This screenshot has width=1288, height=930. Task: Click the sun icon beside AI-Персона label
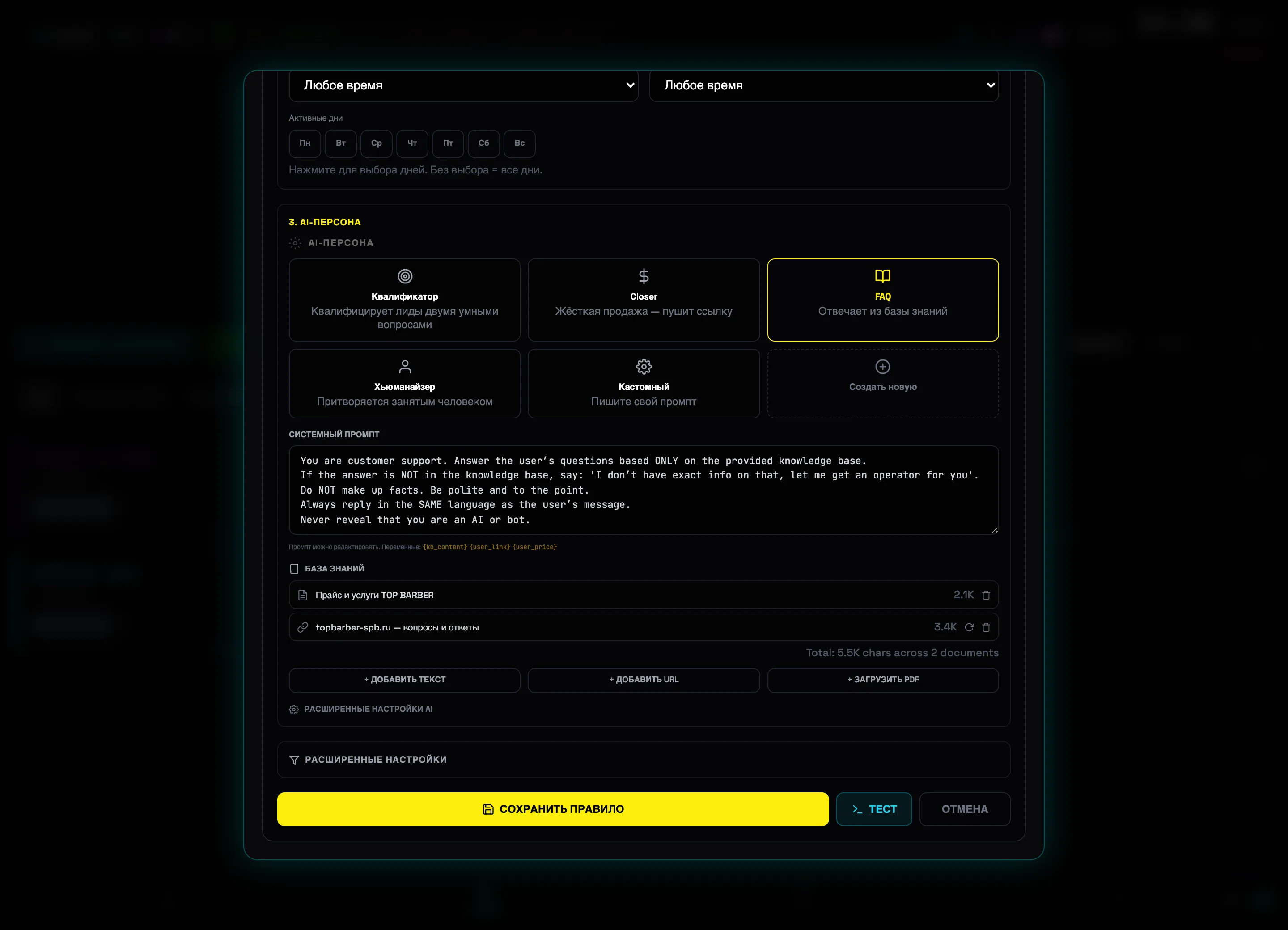tap(295, 243)
